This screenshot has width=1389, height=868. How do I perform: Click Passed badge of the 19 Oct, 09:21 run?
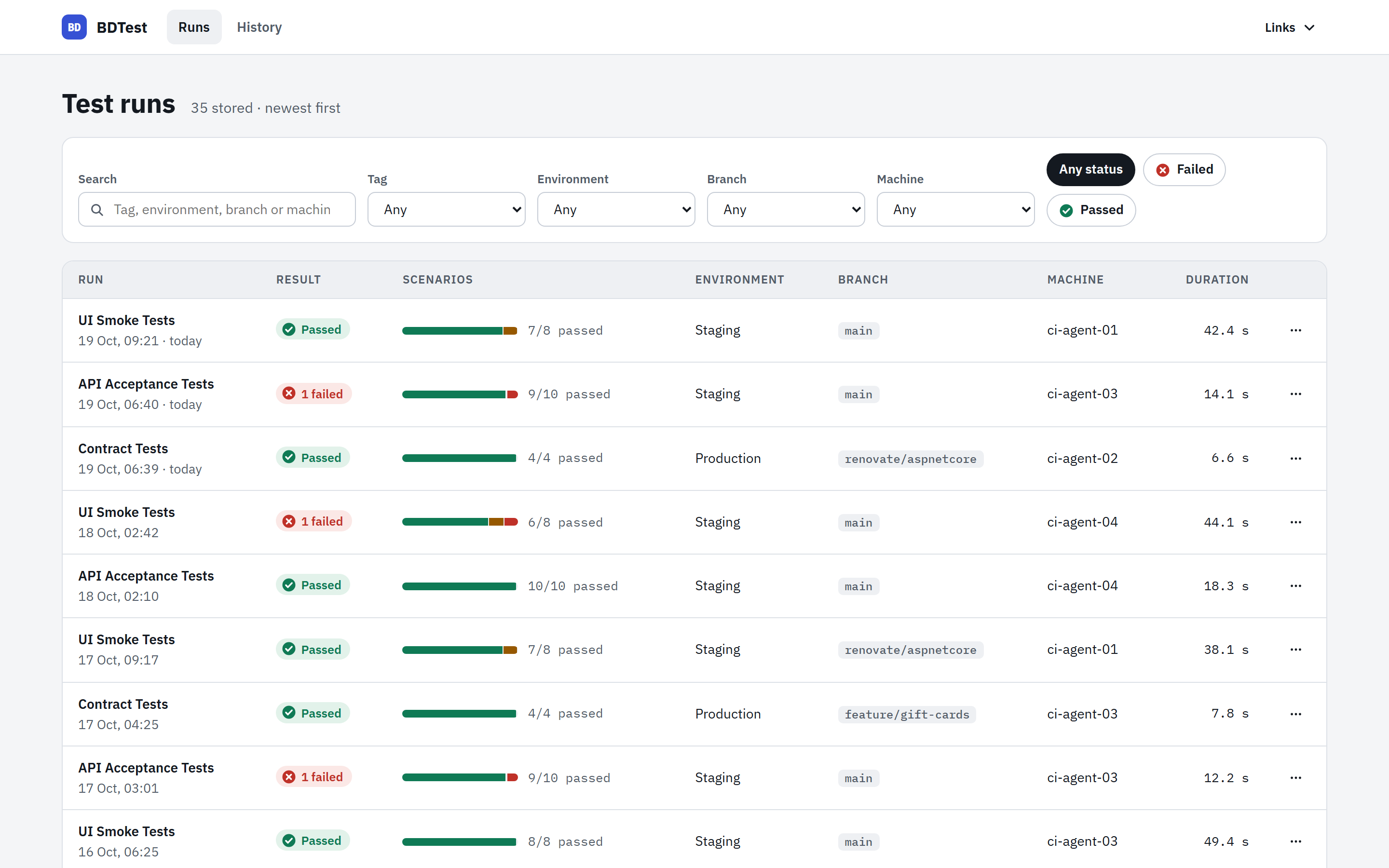click(x=312, y=329)
